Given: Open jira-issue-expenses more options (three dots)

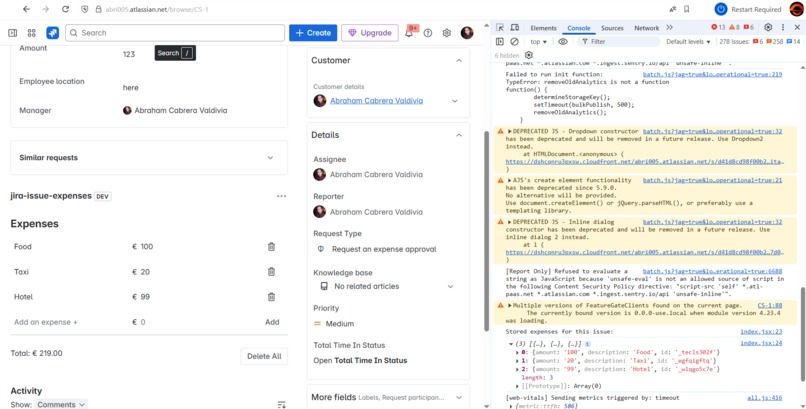Looking at the screenshot, I should [x=281, y=196].
